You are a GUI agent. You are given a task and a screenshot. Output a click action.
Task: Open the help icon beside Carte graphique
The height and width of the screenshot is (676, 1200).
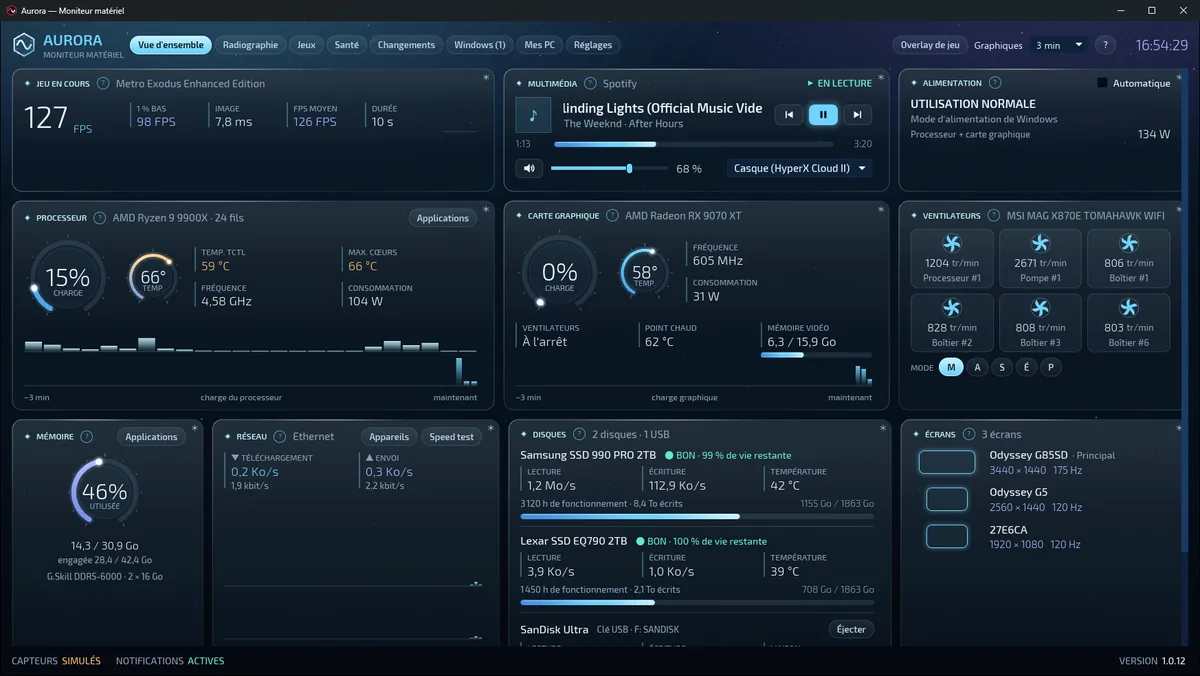[x=612, y=215]
